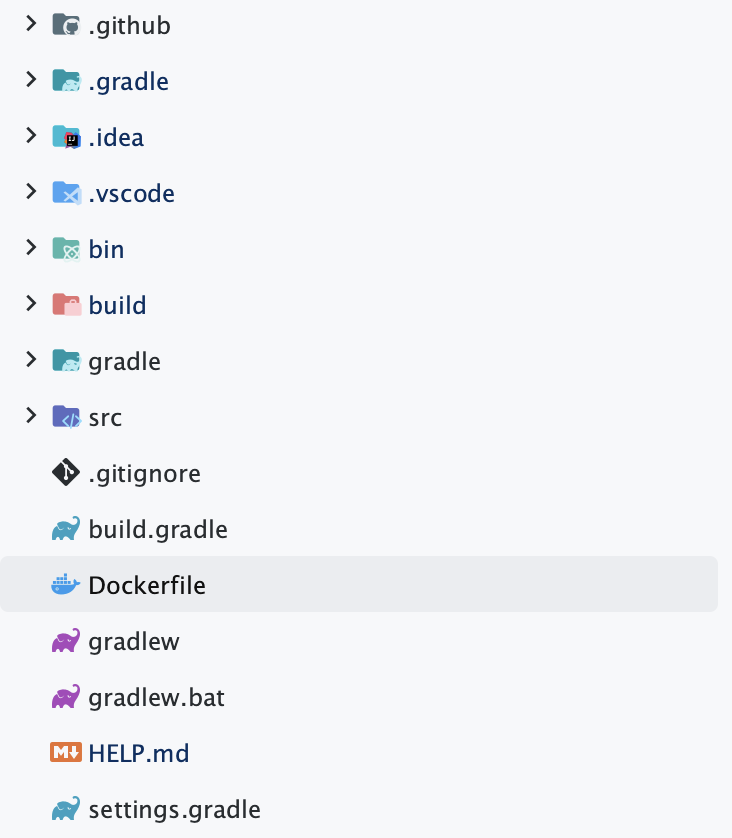Open the HELP.md file
The image size is (732, 838).
138,752
